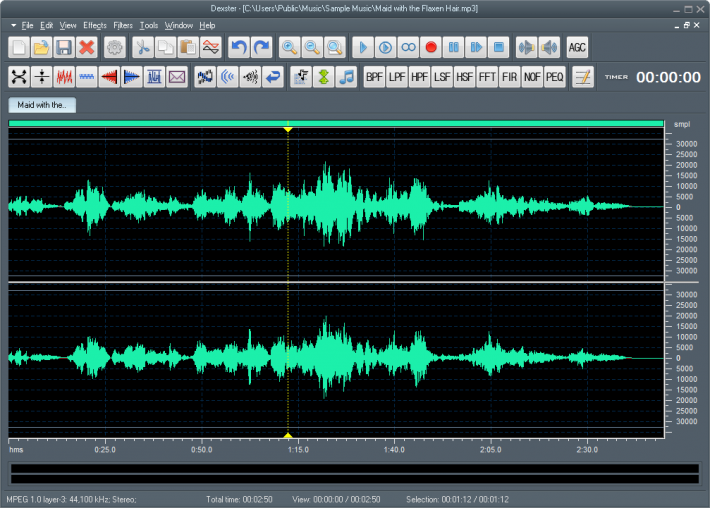The height and width of the screenshot is (508, 710).
Task: Create a new audio file
Action: tap(19, 48)
